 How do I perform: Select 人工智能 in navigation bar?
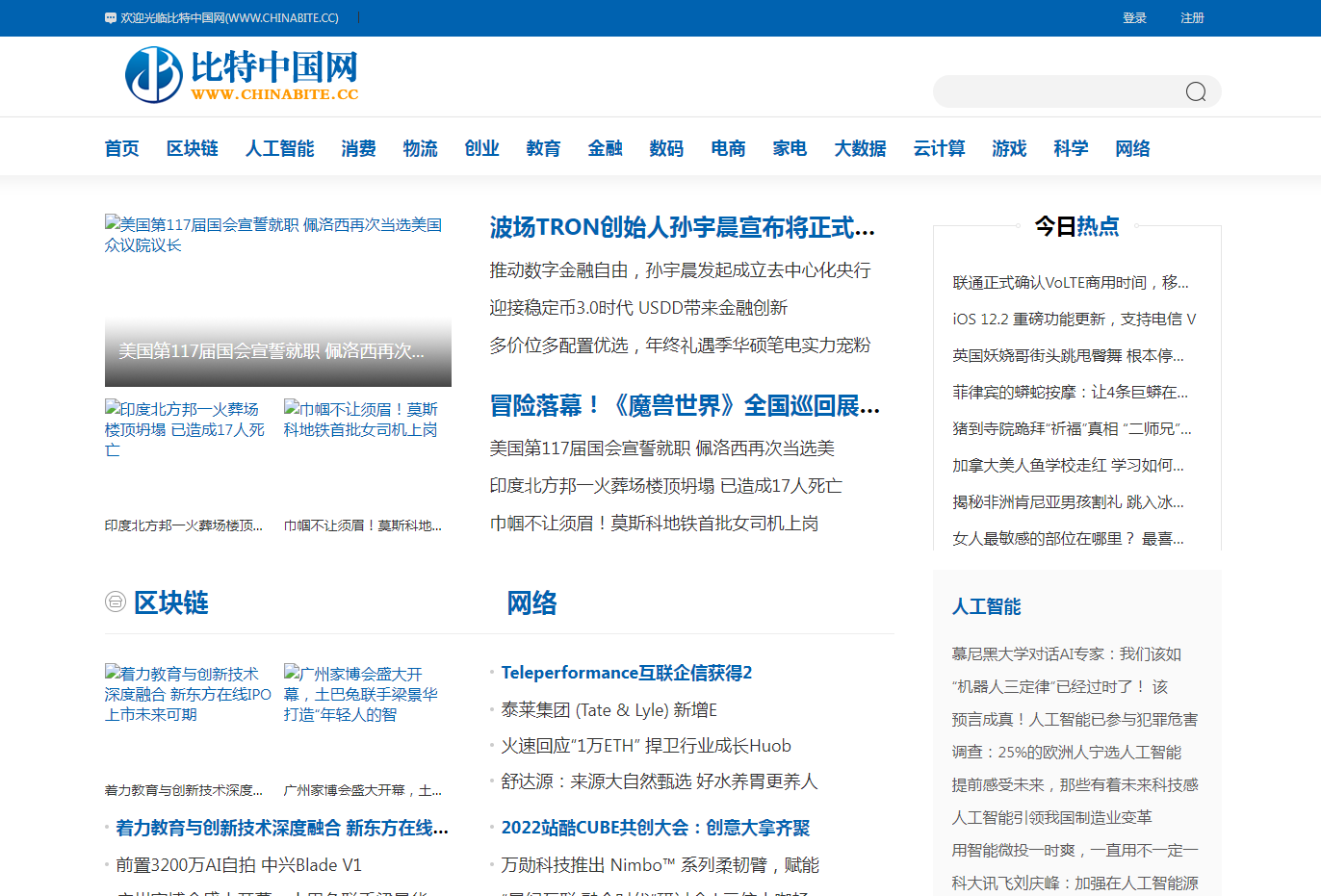tap(280, 148)
